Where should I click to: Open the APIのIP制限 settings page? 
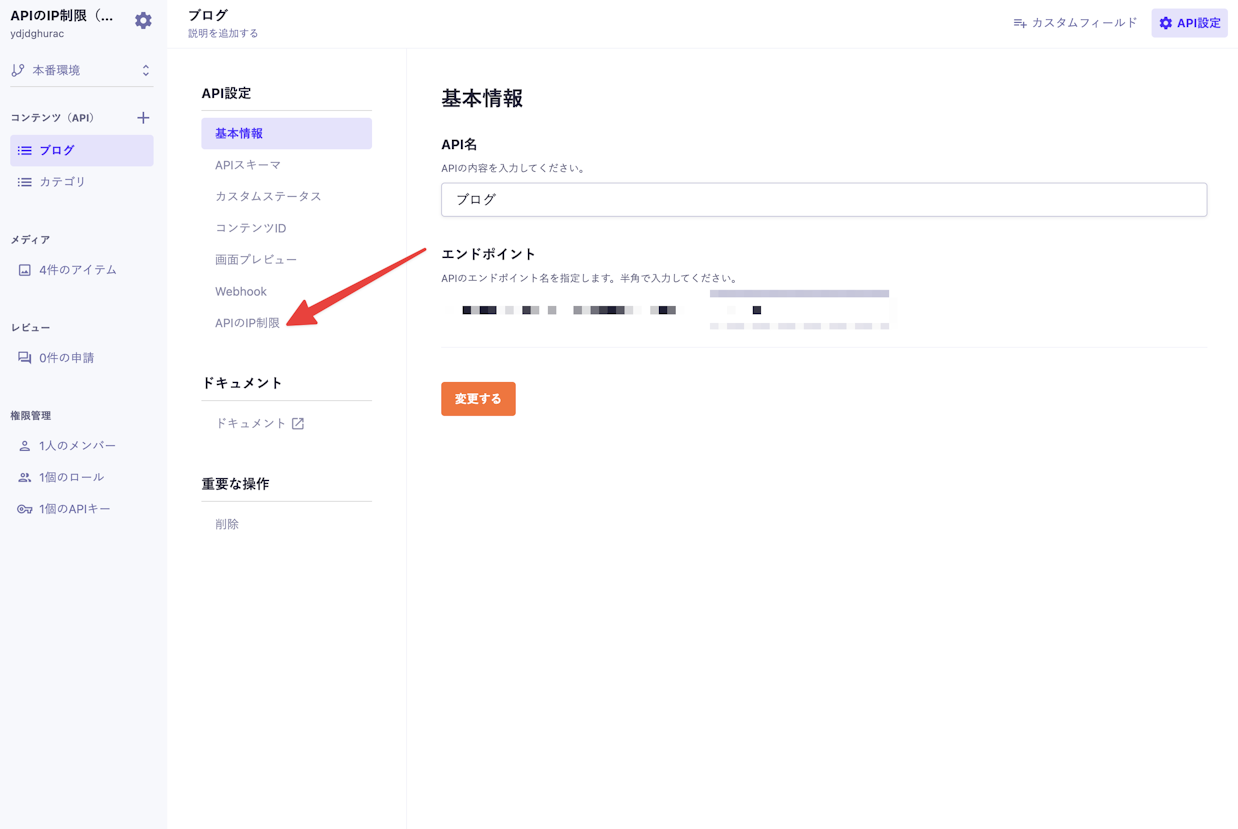(247, 323)
